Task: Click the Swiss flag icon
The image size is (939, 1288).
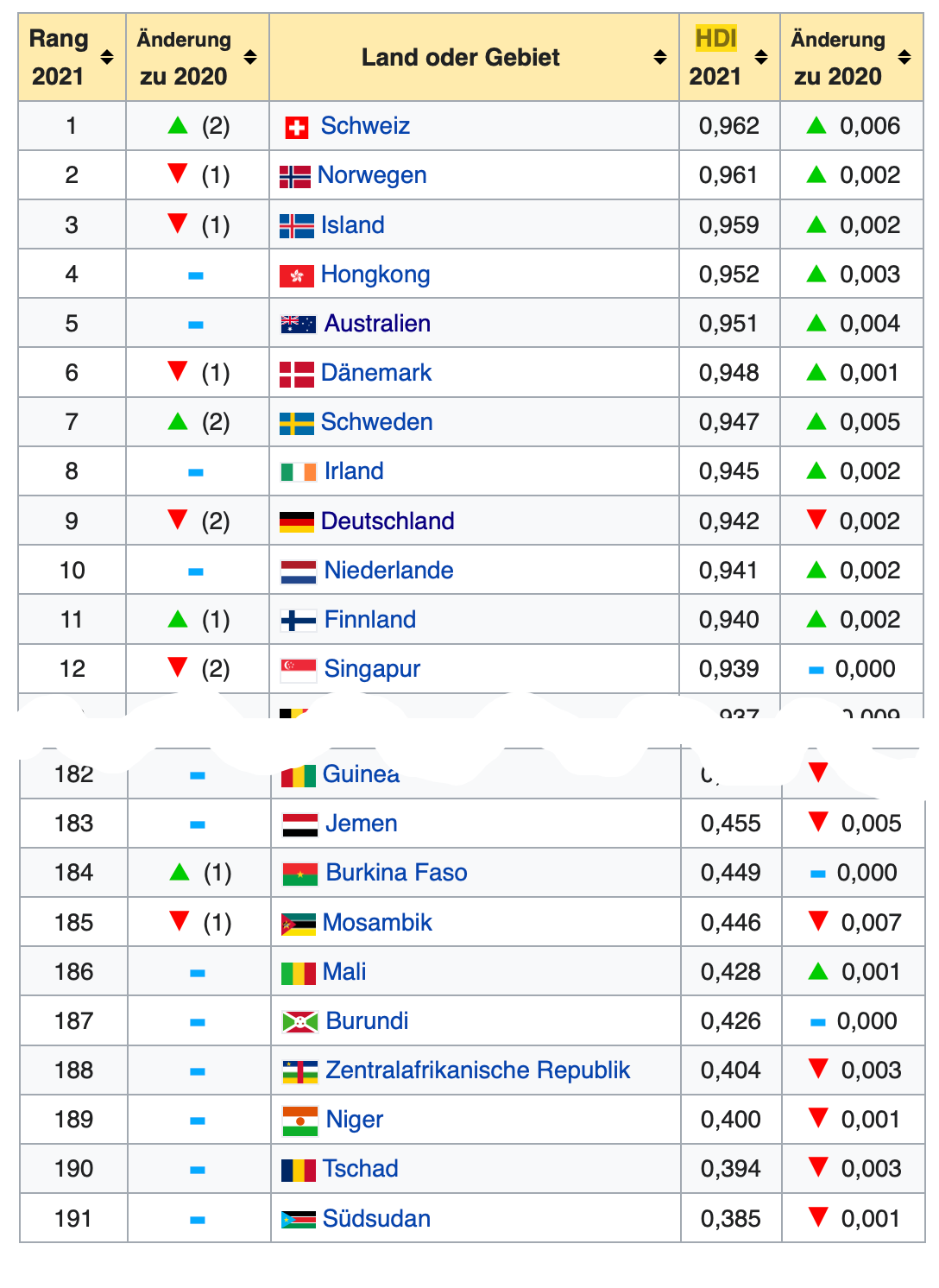Action: (296, 128)
